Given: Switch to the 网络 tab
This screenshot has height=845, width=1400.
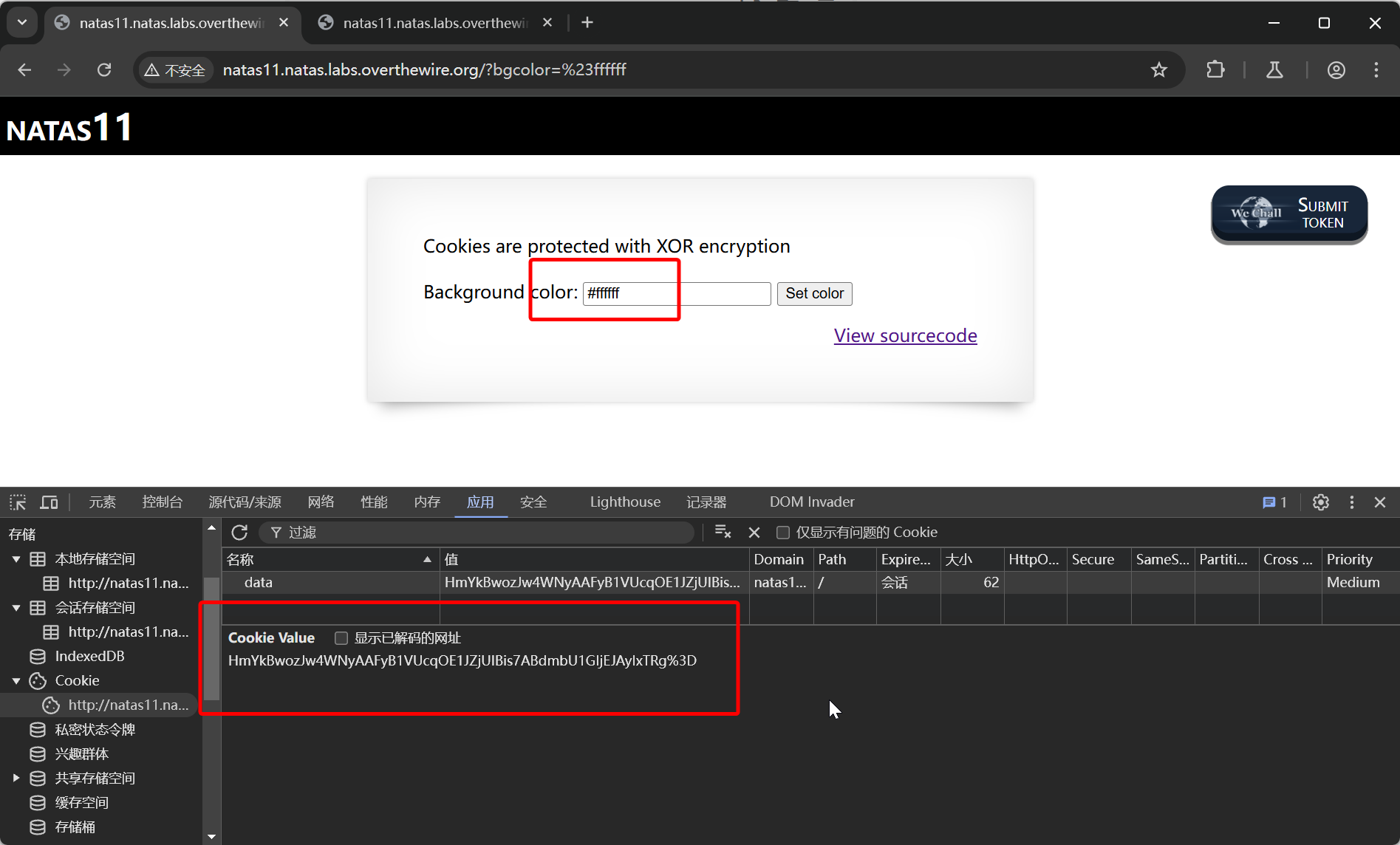Looking at the screenshot, I should click(321, 502).
